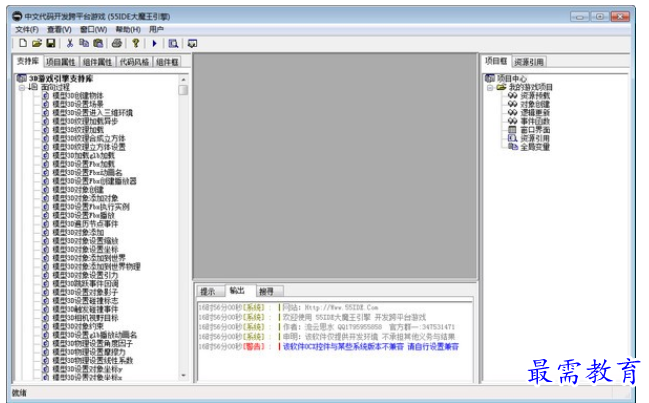Select 模型3D设置碰撞标志 in the tree
The height and width of the screenshot is (403, 649).
tap(85, 301)
